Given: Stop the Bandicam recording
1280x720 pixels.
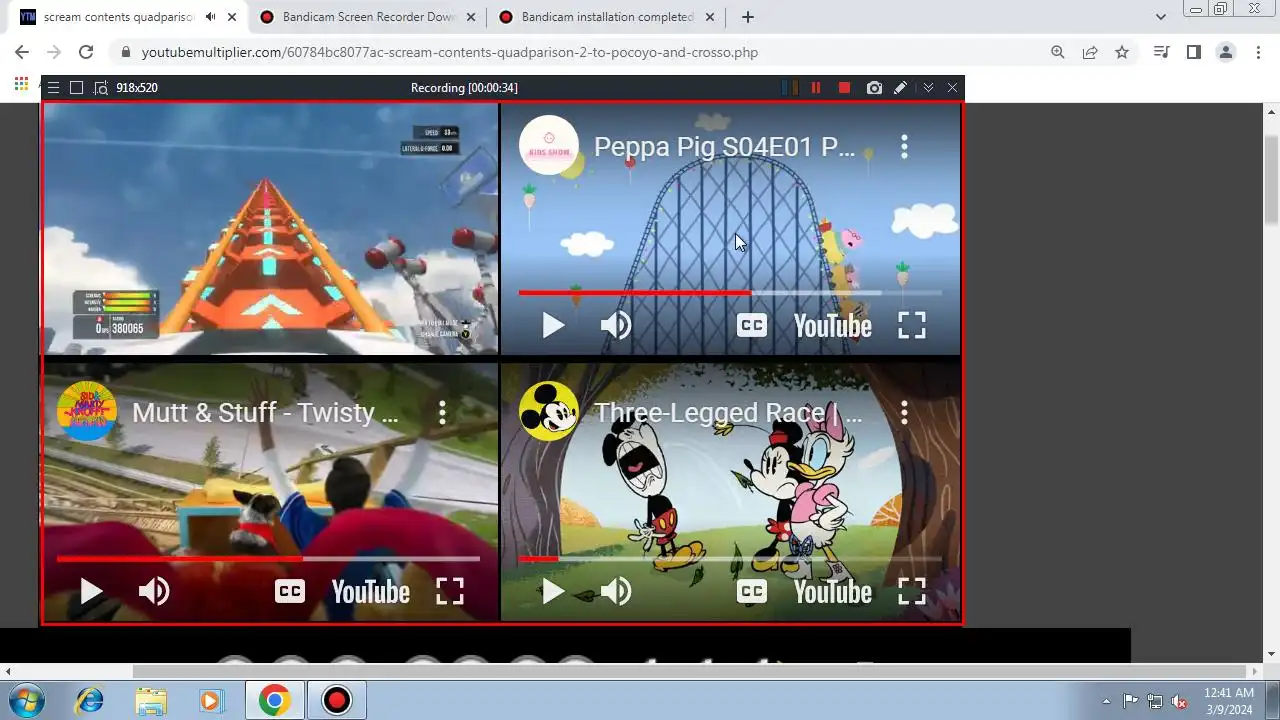Looking at the screenshot, I should (844, 88).
